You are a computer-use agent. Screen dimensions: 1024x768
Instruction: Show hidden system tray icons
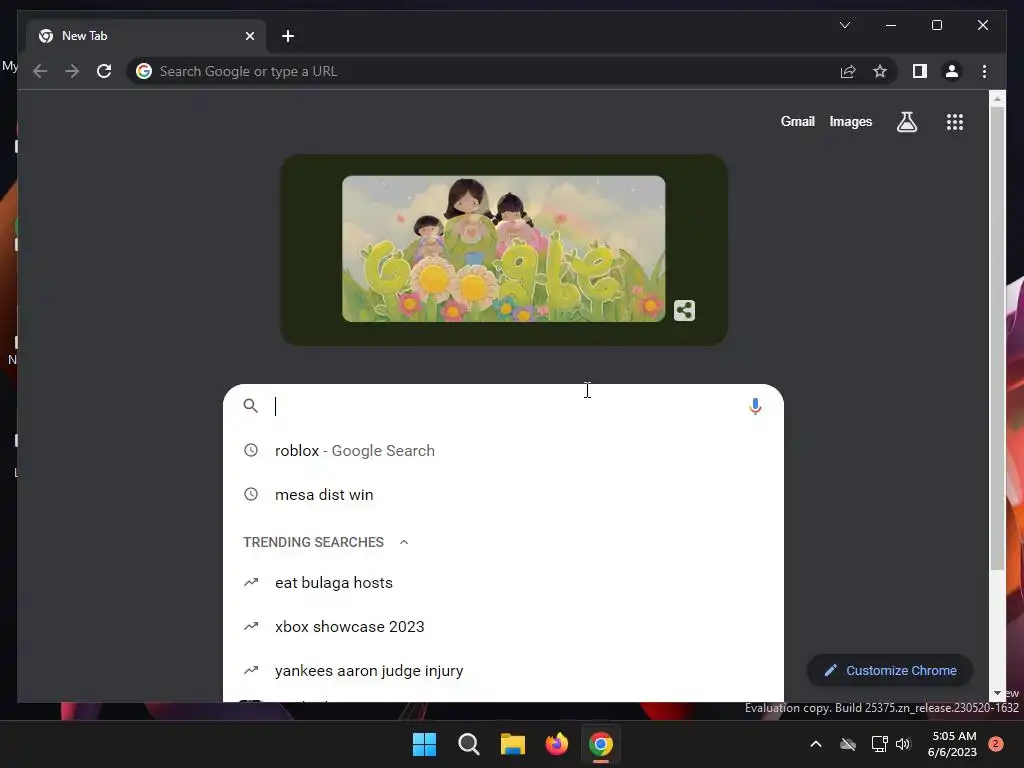816,744
